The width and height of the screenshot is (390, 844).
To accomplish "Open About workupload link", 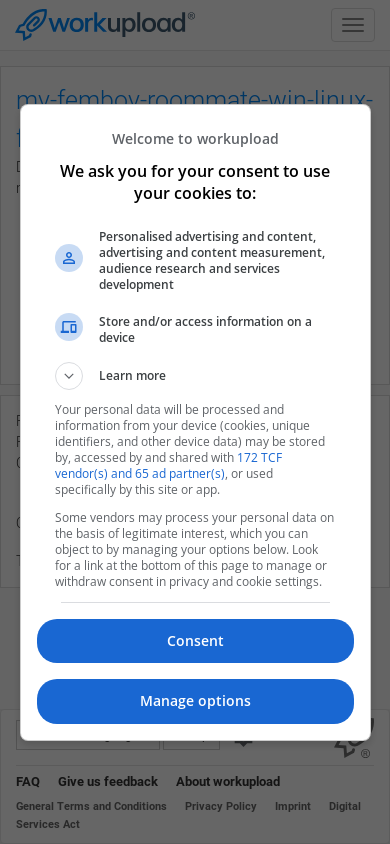I will [x=228, y=782].
